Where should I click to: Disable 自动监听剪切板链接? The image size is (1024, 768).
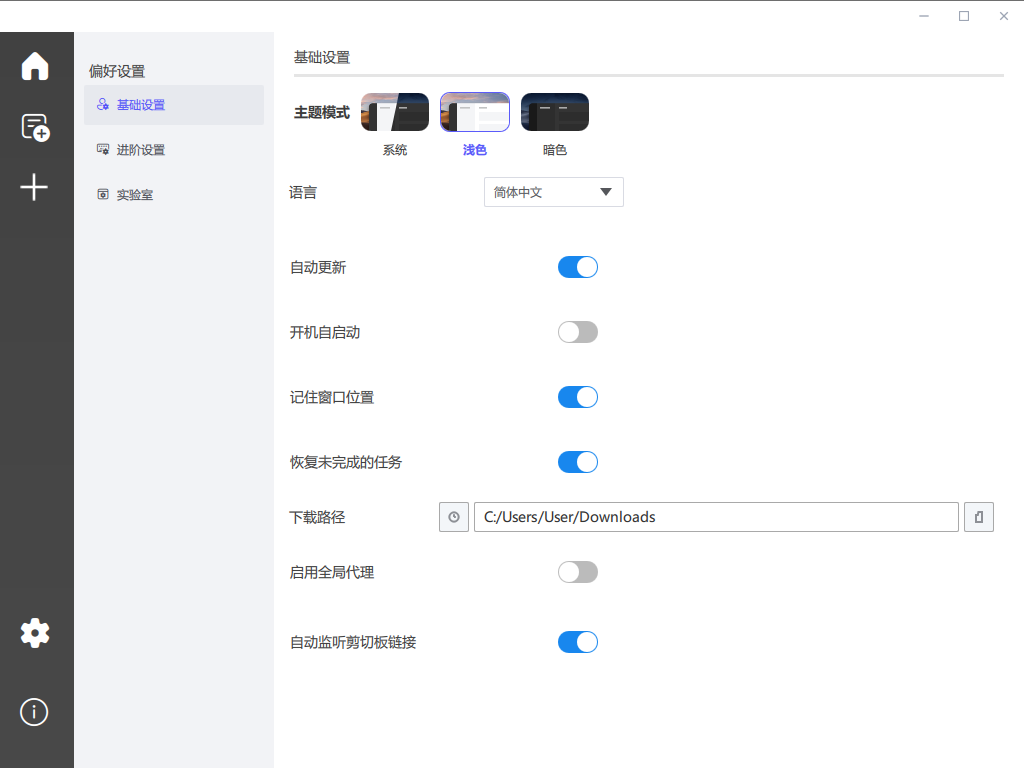pos(577,642)
